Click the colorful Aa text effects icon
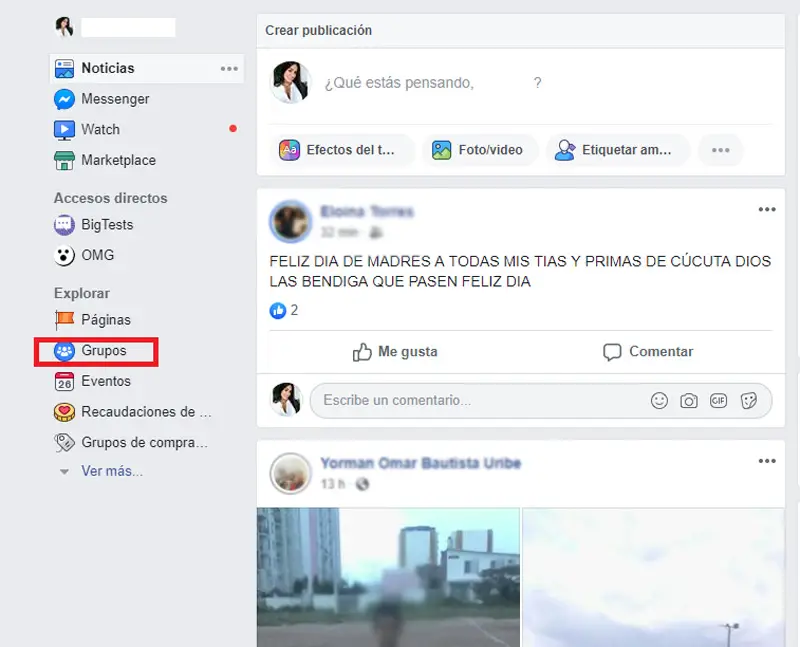 289,150
